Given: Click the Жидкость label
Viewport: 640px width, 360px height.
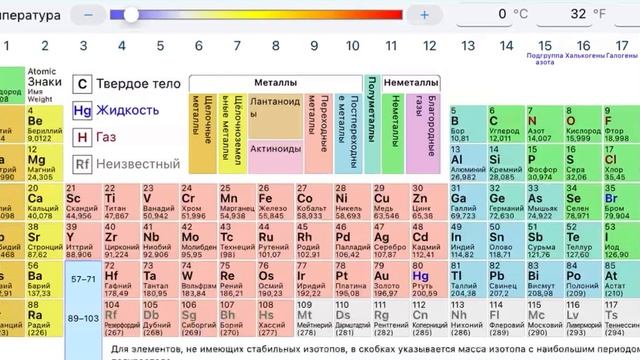Looking at the screenshot, I should point(128,110).
